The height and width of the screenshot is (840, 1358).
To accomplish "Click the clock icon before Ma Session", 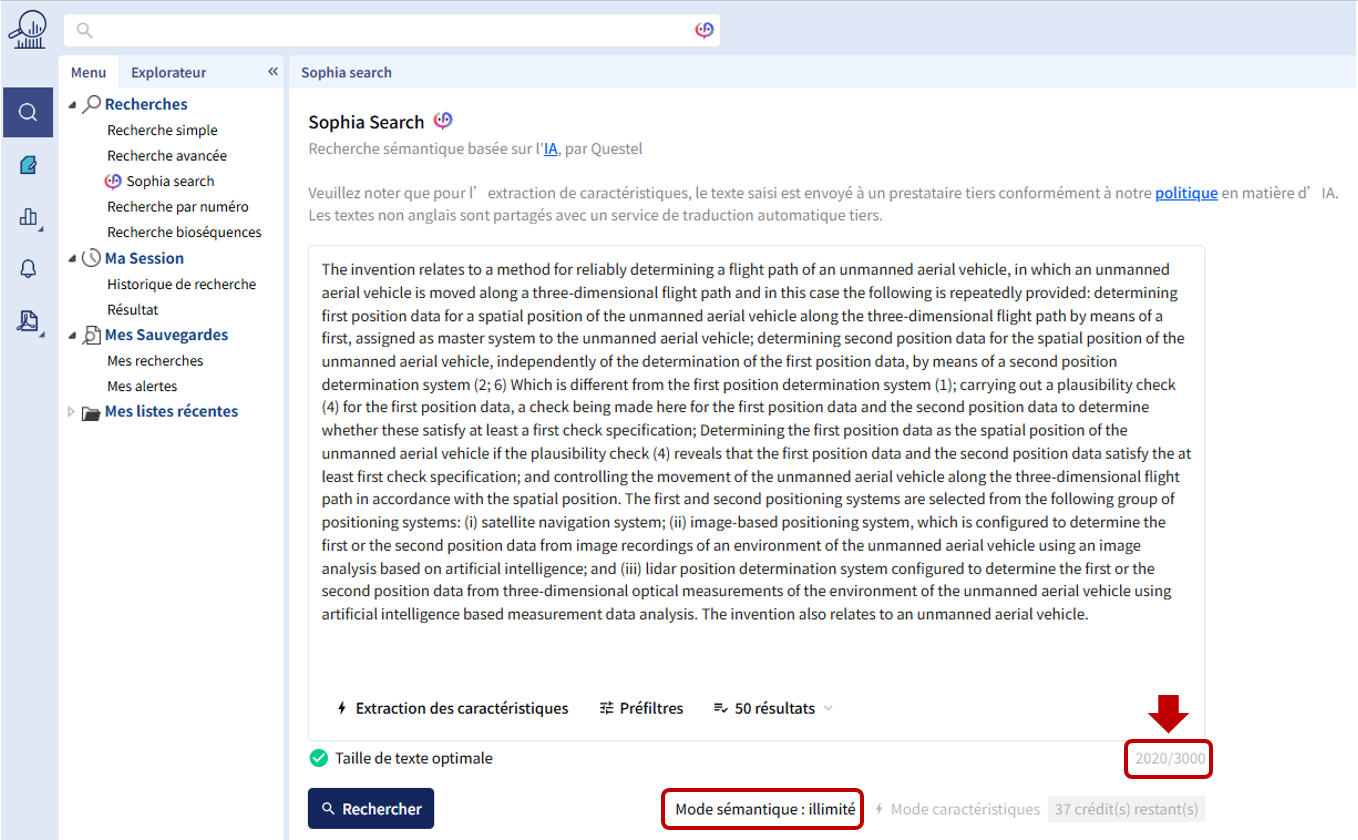I will click(92, 258).
